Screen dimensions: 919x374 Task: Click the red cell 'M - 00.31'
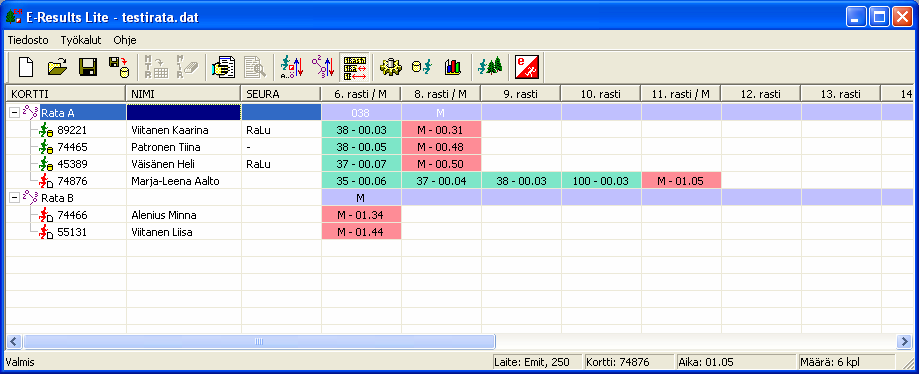441,130
